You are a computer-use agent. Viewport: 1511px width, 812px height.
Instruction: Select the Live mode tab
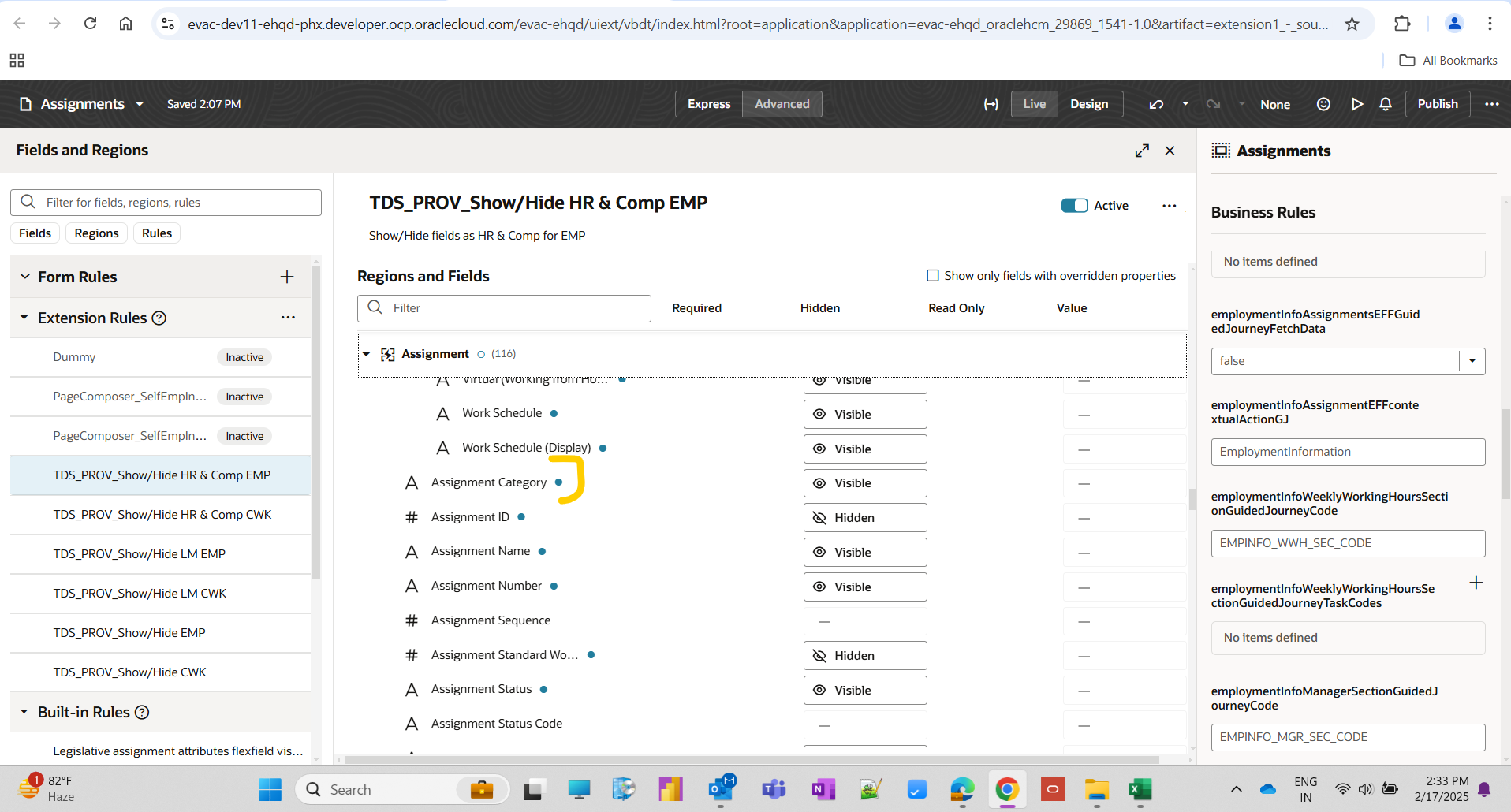pyautogui.click(x=1035, y=104)
